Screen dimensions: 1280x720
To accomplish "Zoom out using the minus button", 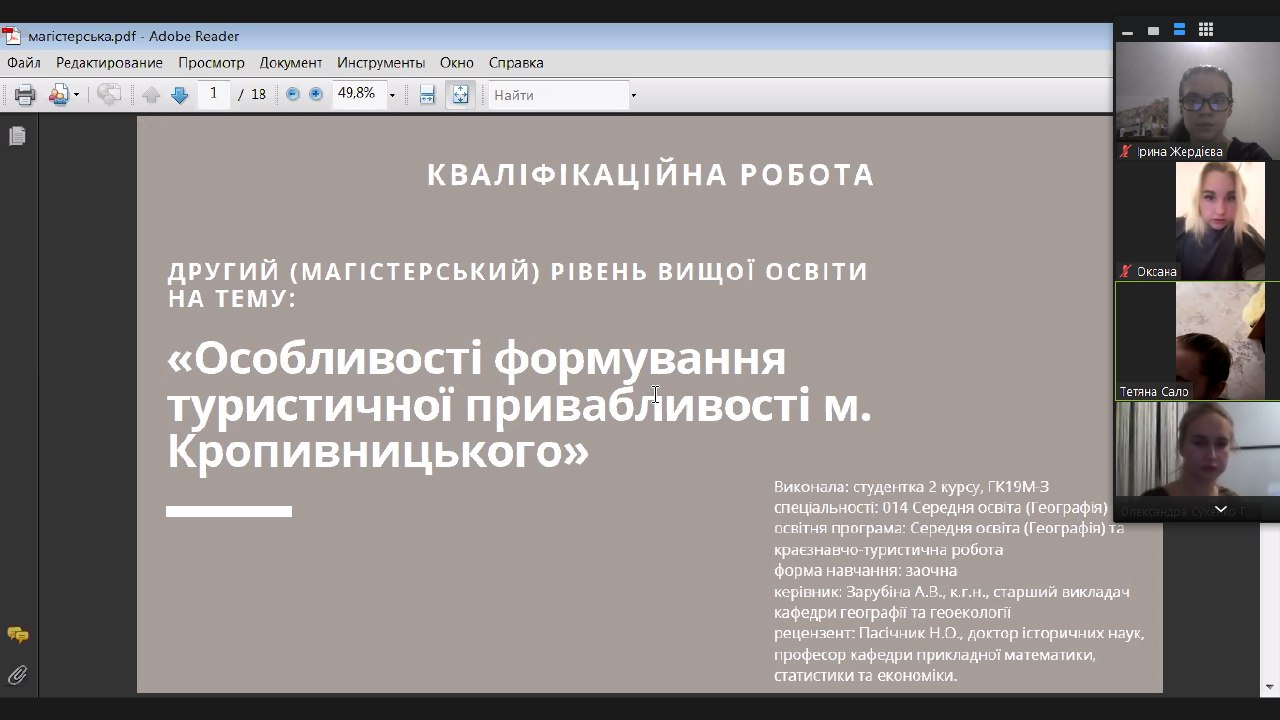I will pos(293,94).
